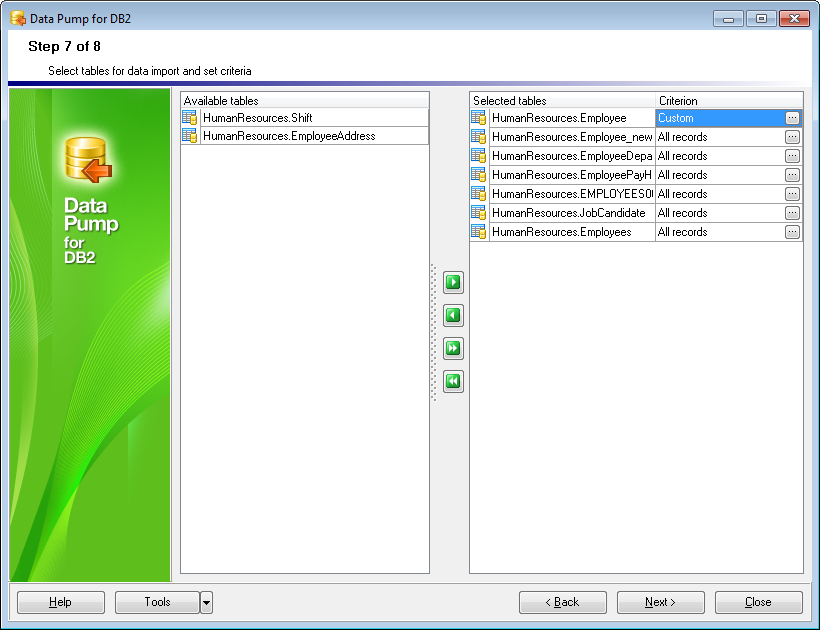Viewport: 820px width, 630px height.
Task: Click table icon beside HumanResources.Shift
Action: [x=190, y=118]
